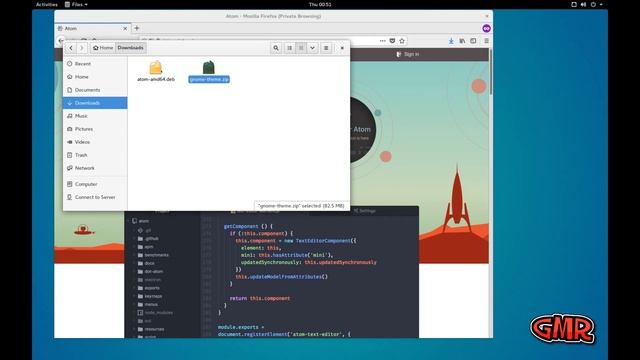Open Home in the Files sidebar
This screenshot has width=640, height=360.
coord(95,77)
